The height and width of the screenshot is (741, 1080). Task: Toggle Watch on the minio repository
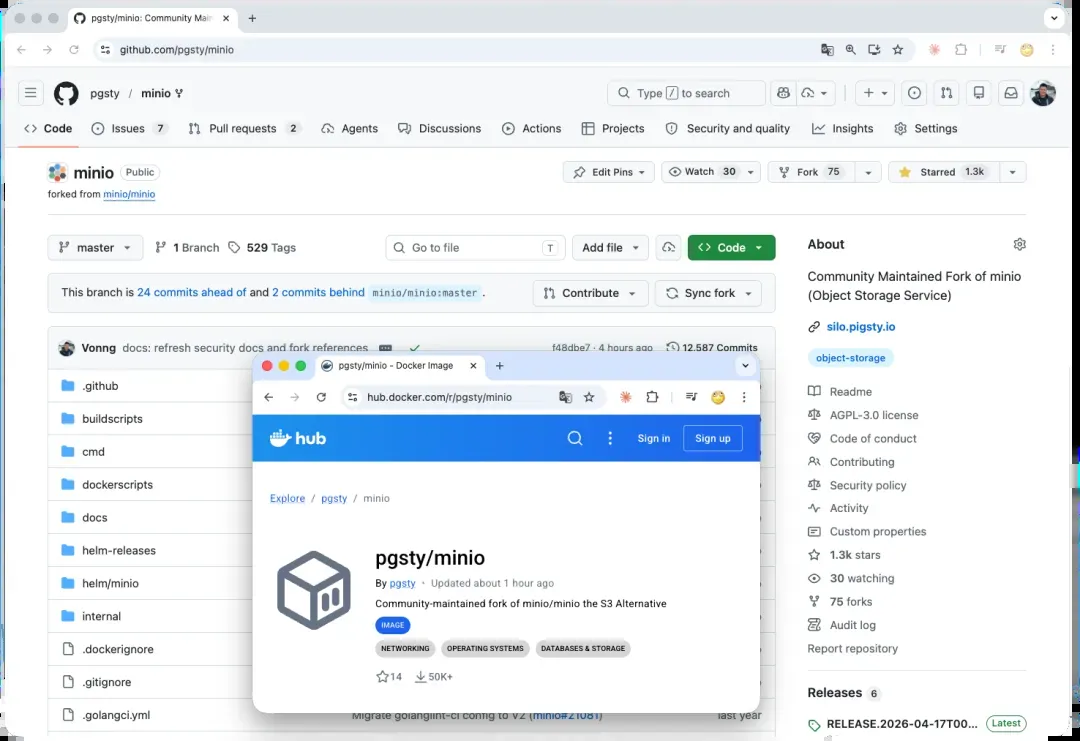click(702, 172)
